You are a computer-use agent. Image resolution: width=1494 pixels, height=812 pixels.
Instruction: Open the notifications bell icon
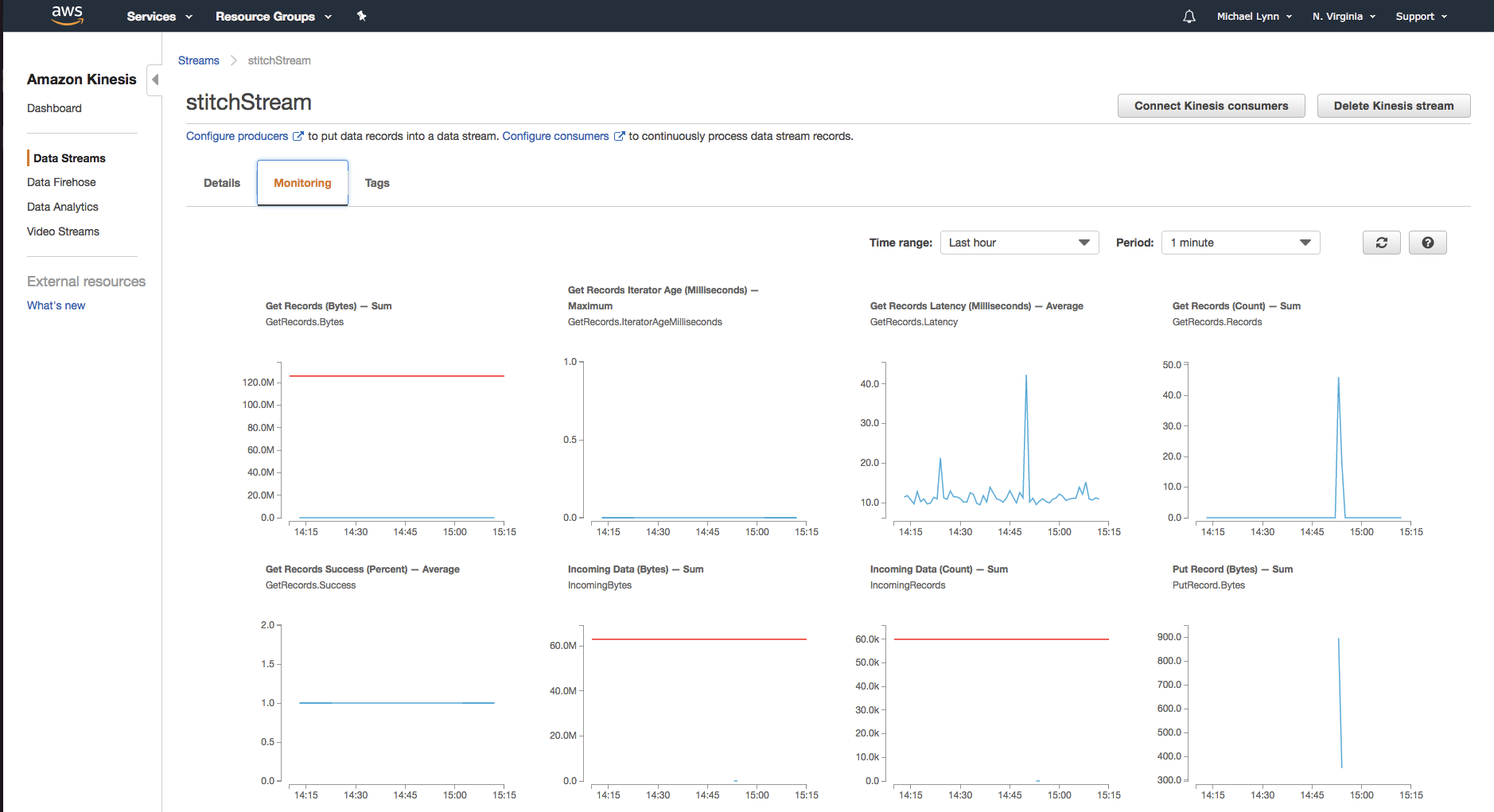1189,16
